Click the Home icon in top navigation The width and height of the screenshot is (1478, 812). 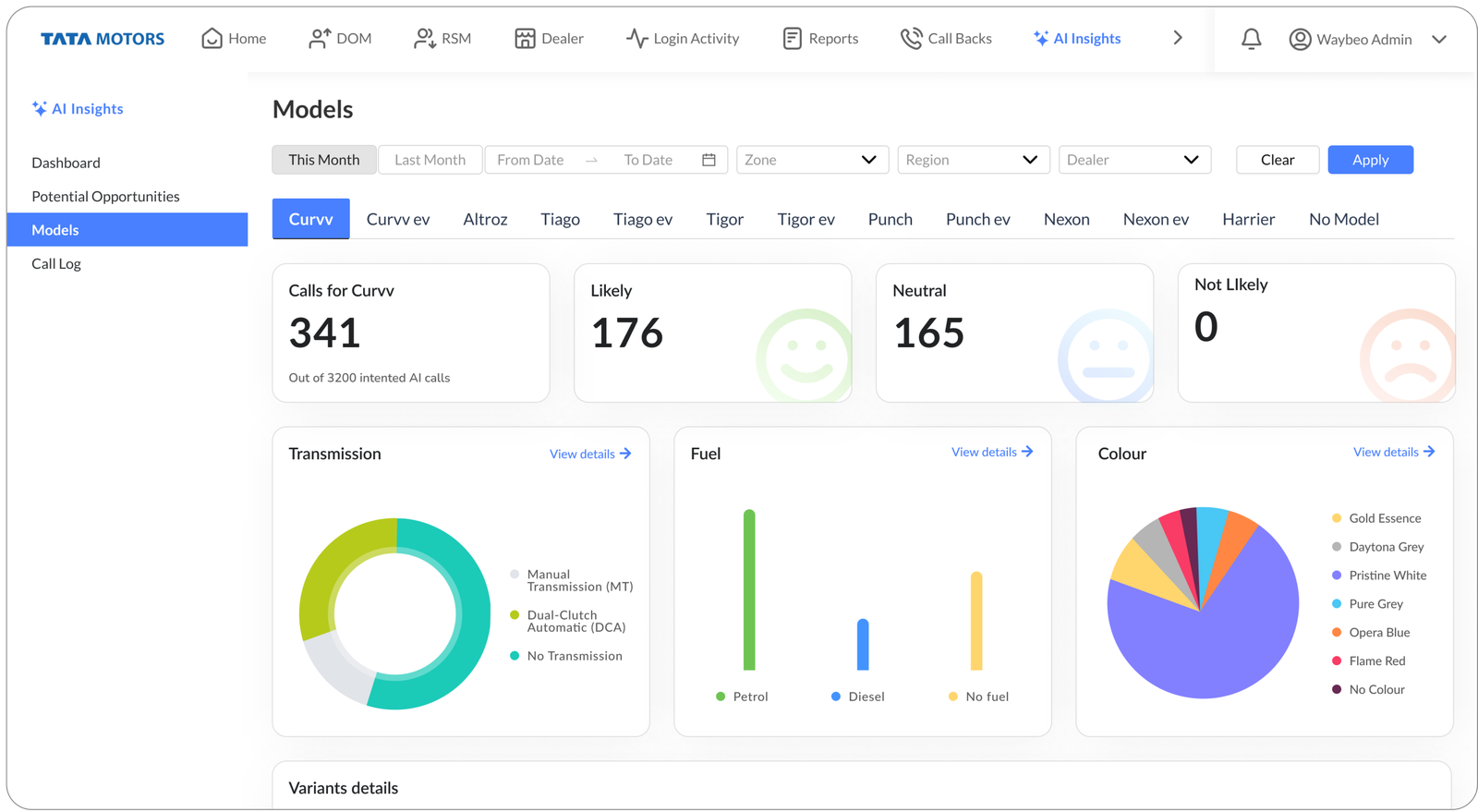(x=212, y=38)
